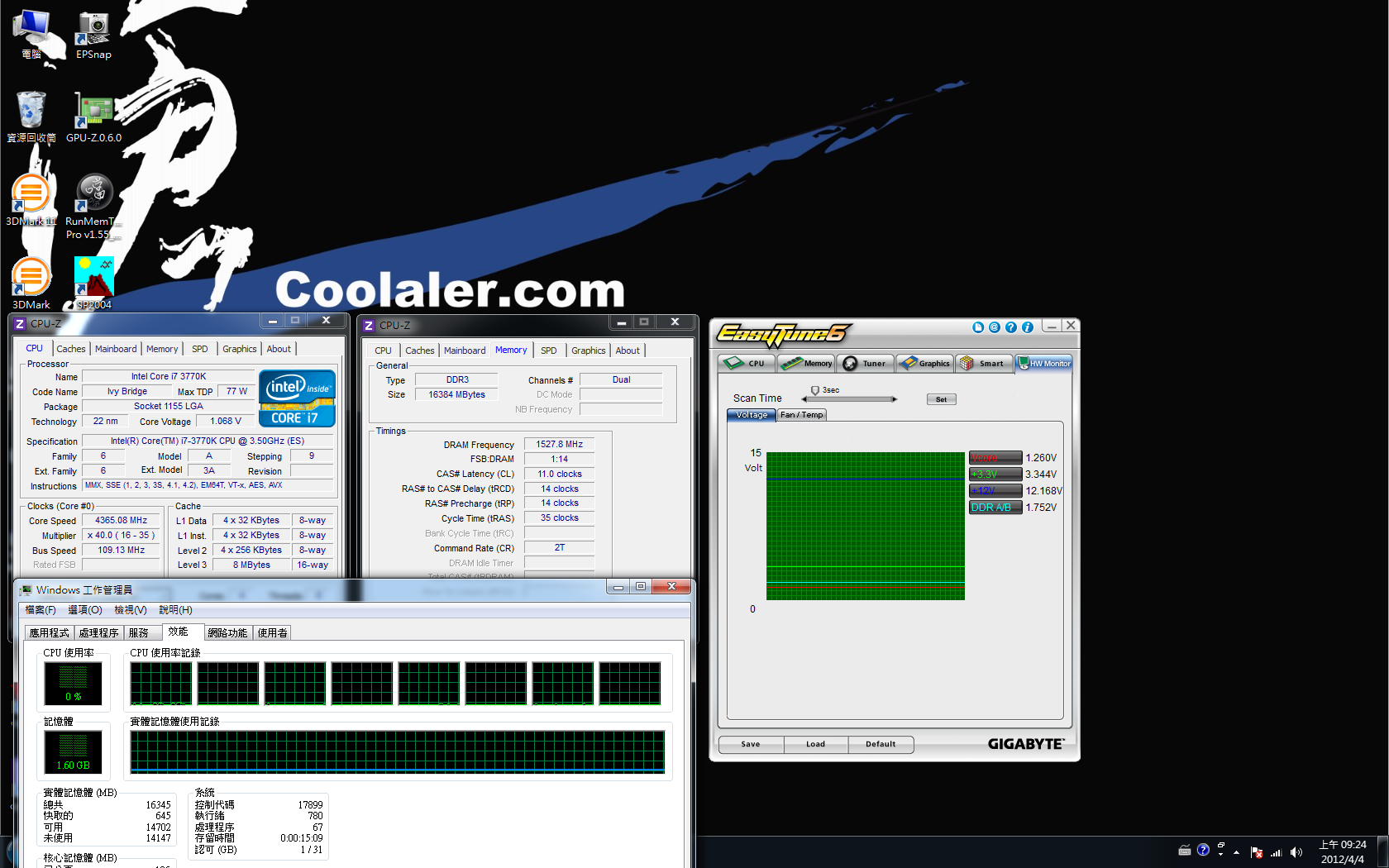1389x868 pixels.
Task: Click the Core Speed value 4365.08 MHz
Action: click(x=121, y=521)
